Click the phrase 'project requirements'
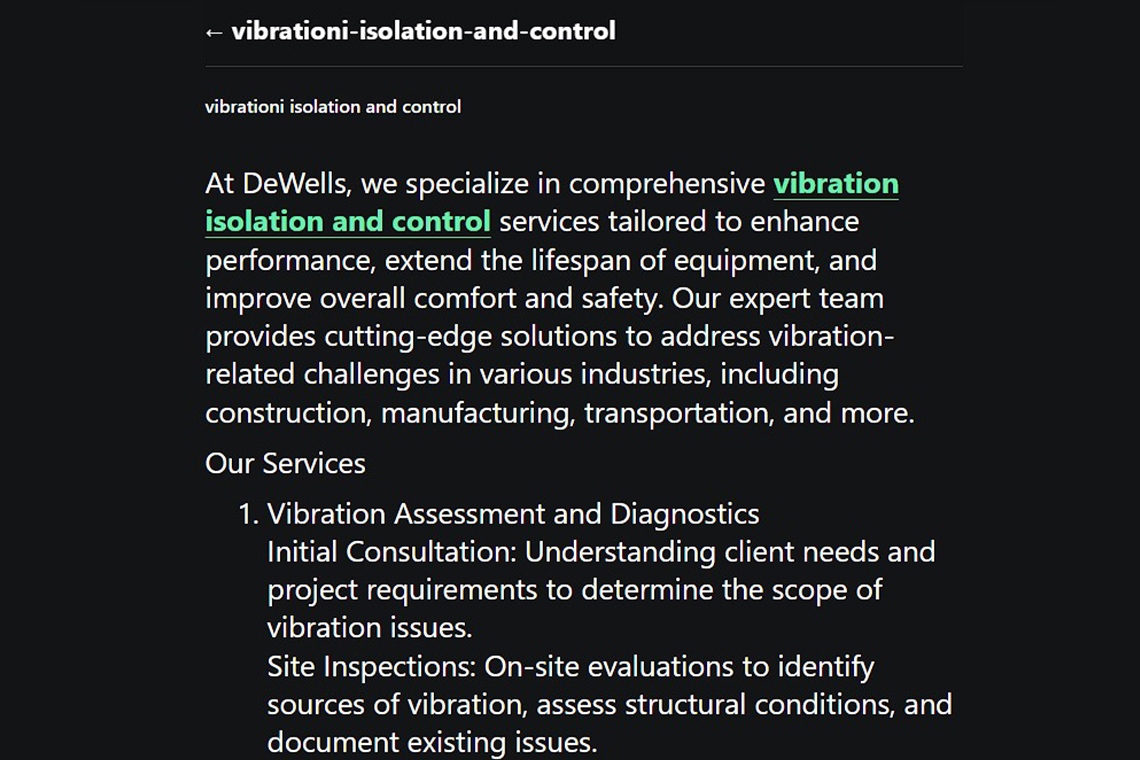1140x760 pixels. pyautogui.click(x=403, y=590)
